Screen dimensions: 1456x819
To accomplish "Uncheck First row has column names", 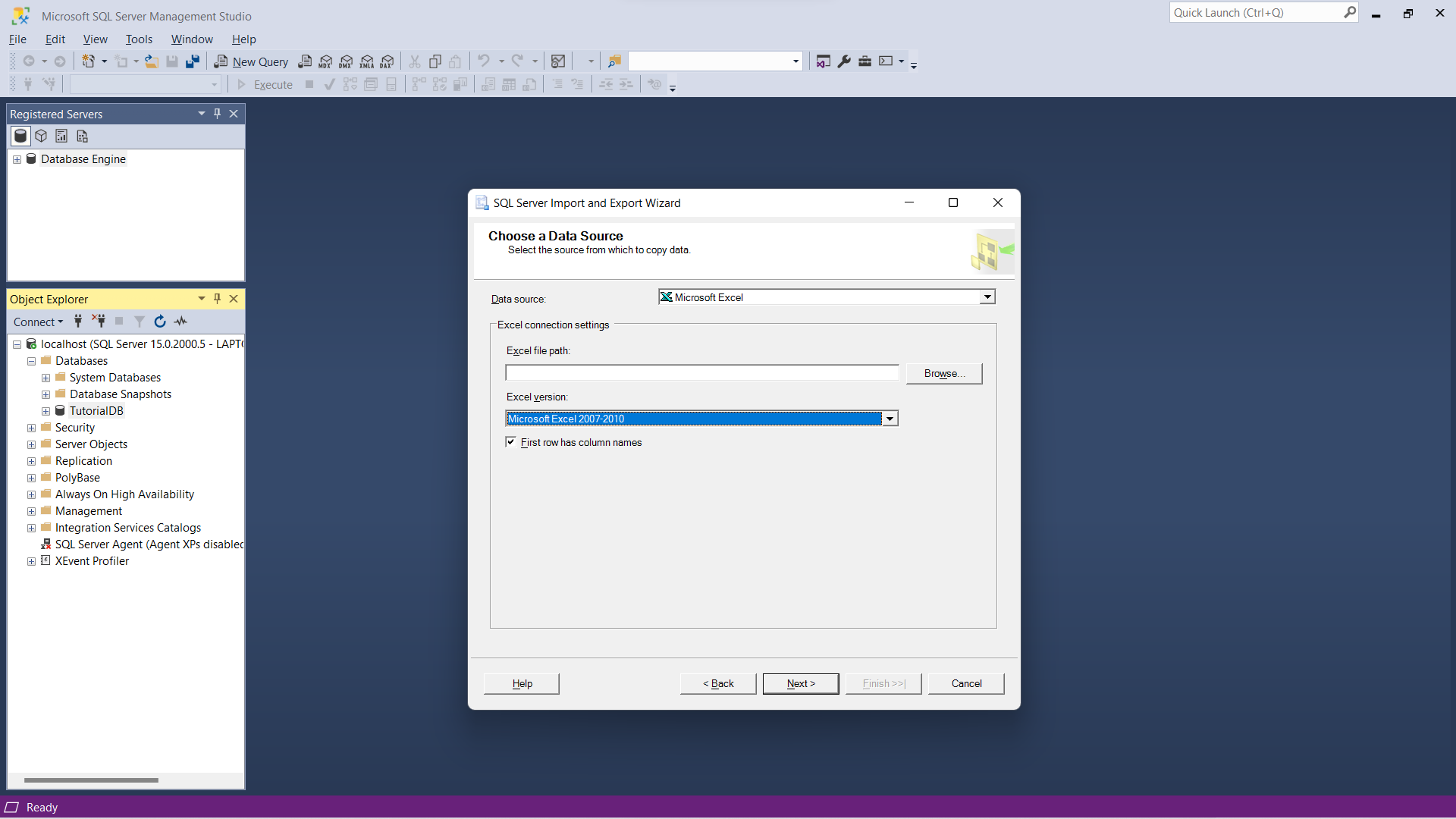I will point(511,442).
